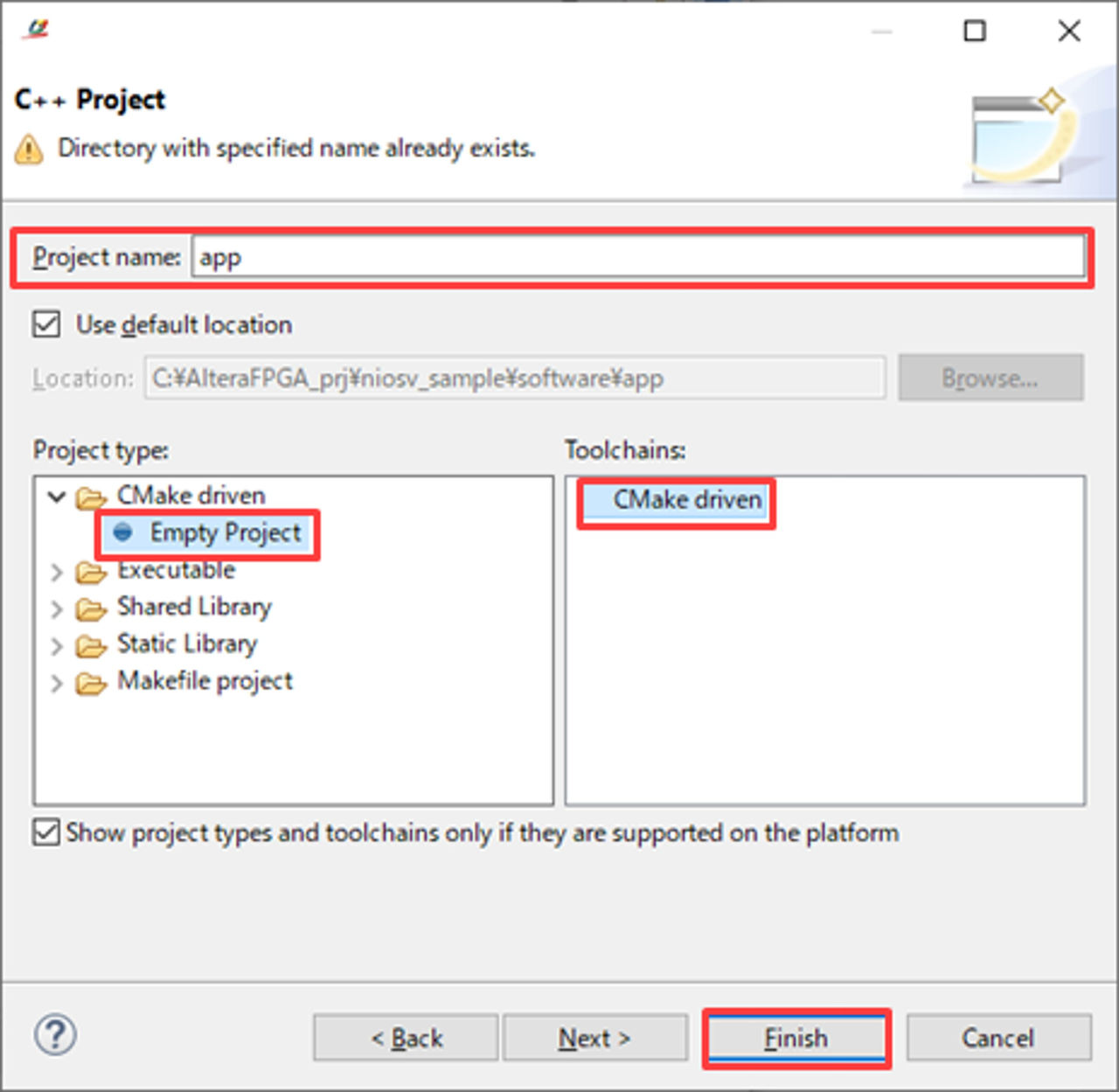Click the Executable folder icon
Viewport: 1119px width, 1092px height.
click(91, 573)
